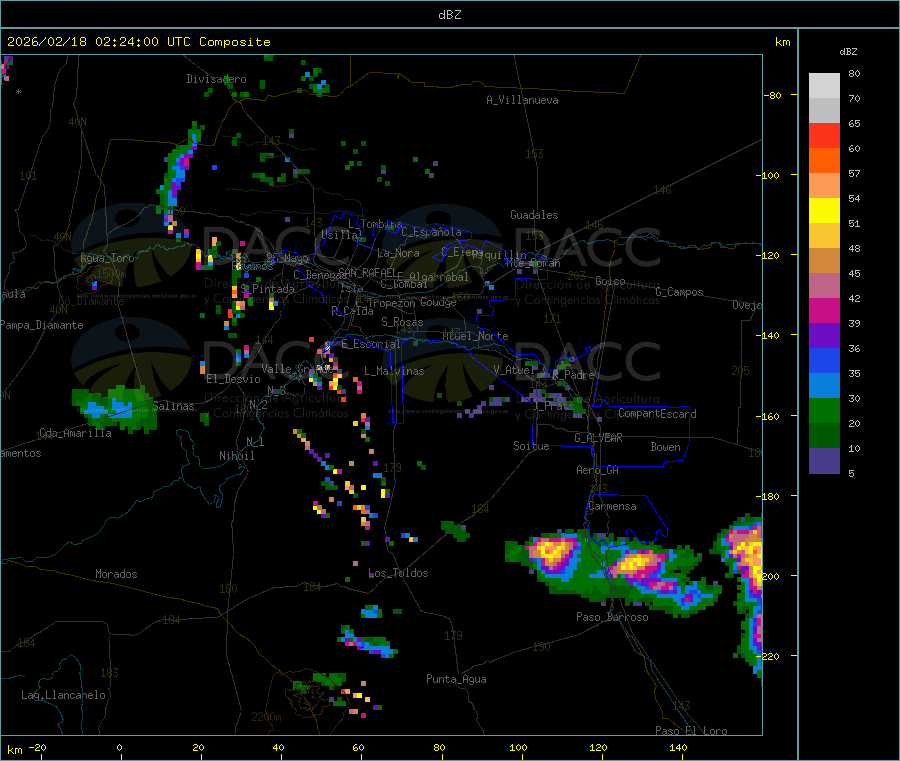900x761 pixels.
Task: Click the 'E_Escorial' place label
Action: [371, 344]
